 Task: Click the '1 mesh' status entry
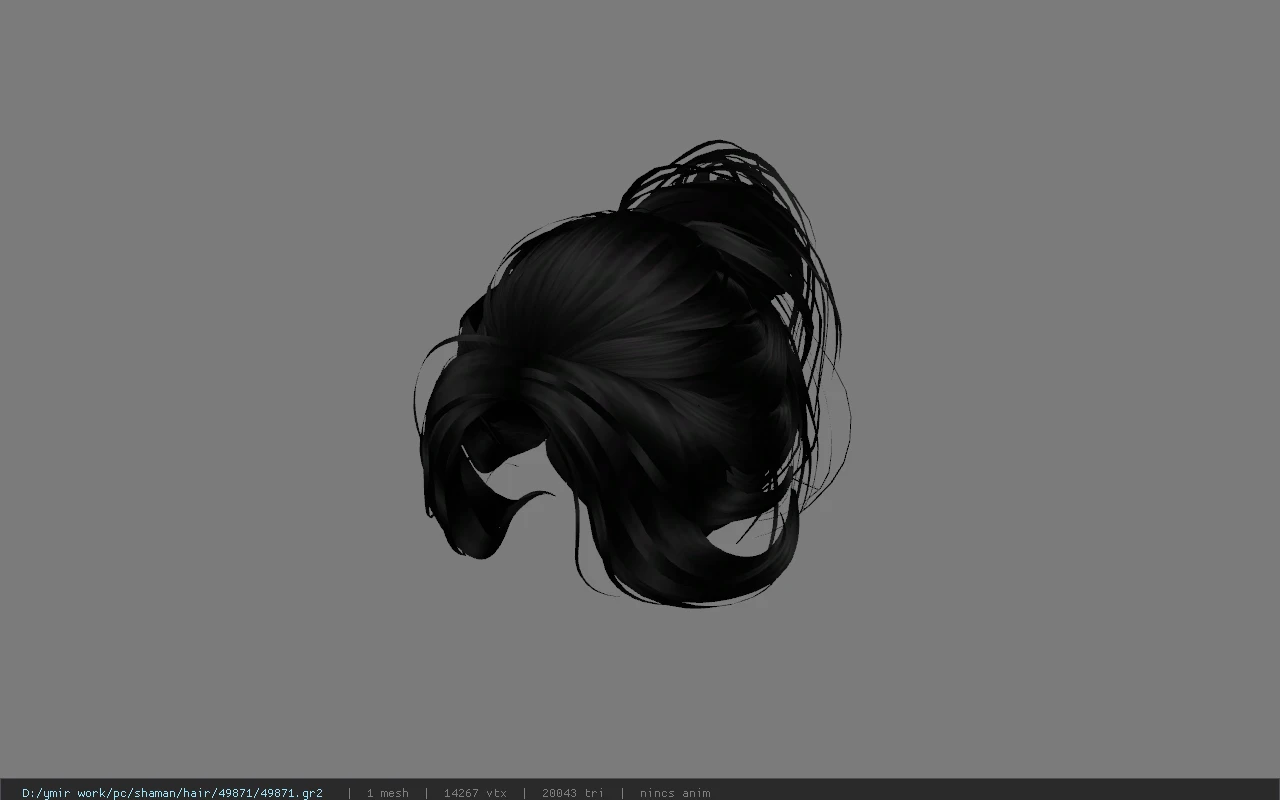pyautogui.click(x=387, y=793)
